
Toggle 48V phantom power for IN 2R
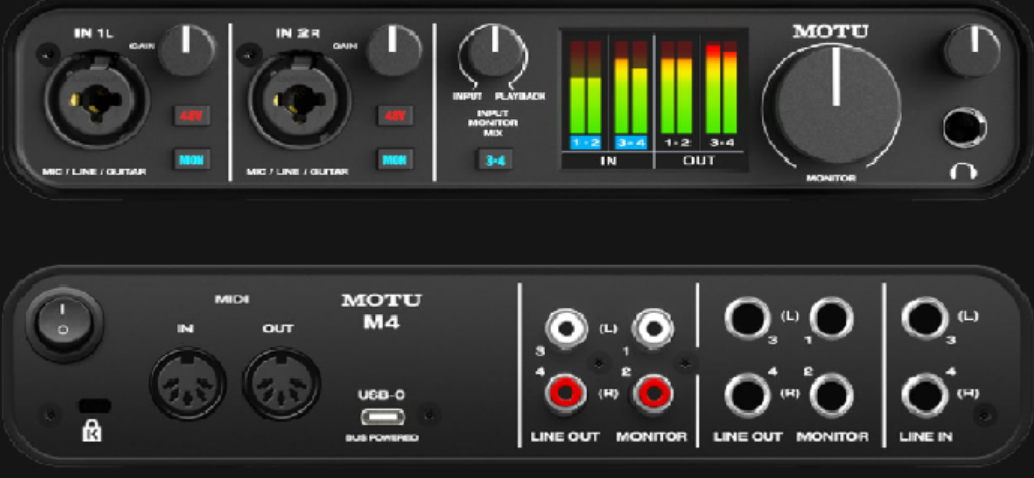(x=395, y=116)
